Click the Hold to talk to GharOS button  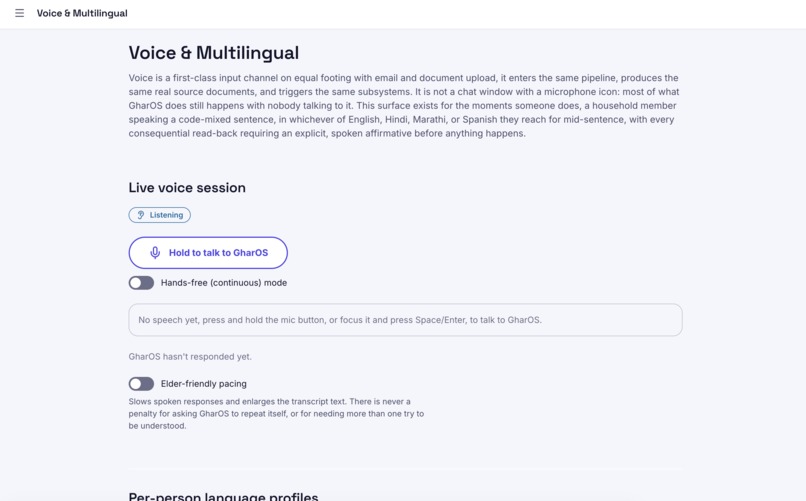tap(208, 253)
